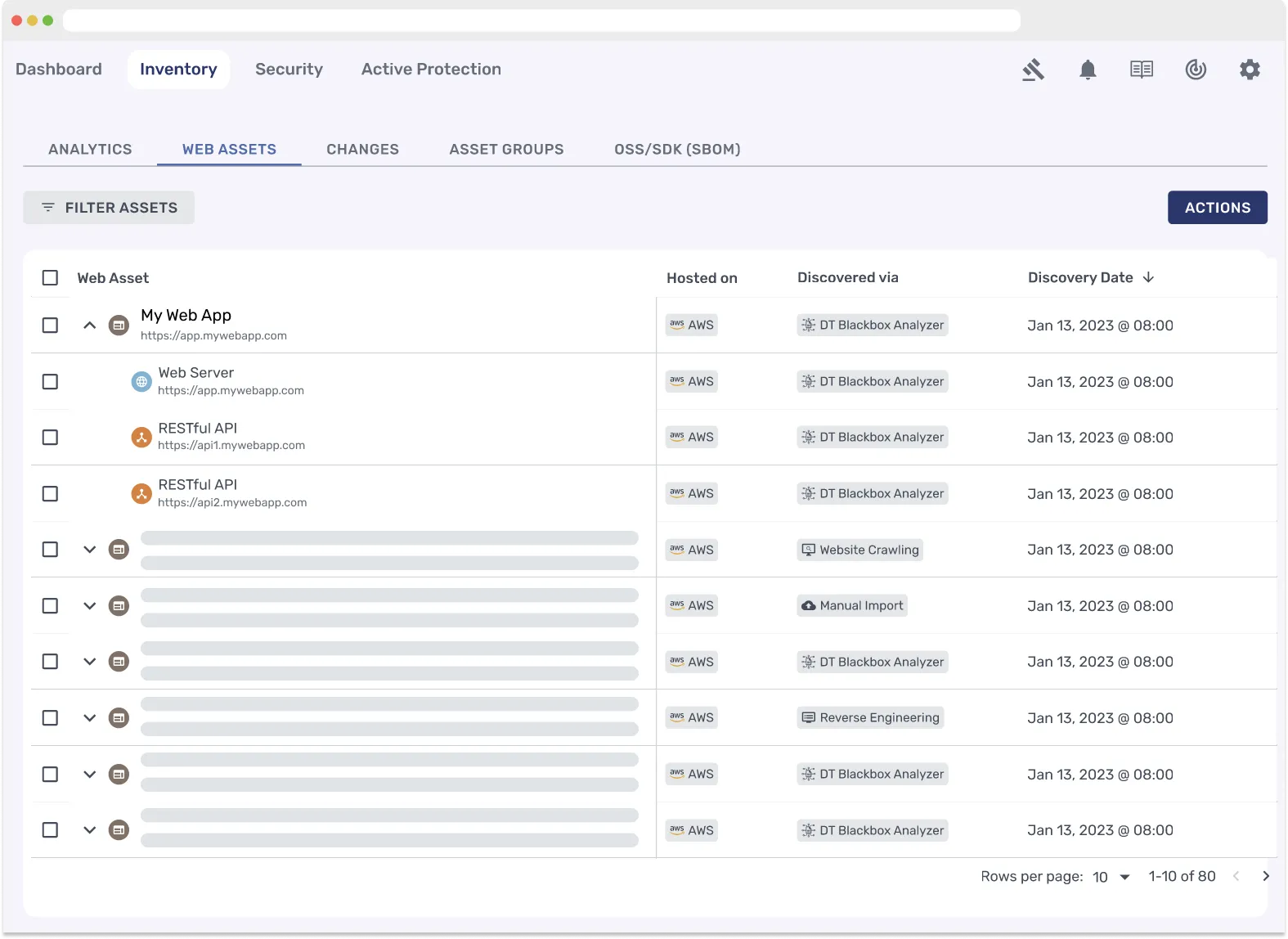Open the settings gear
Screen dimensions: 1288x939
coord(1250,70)
